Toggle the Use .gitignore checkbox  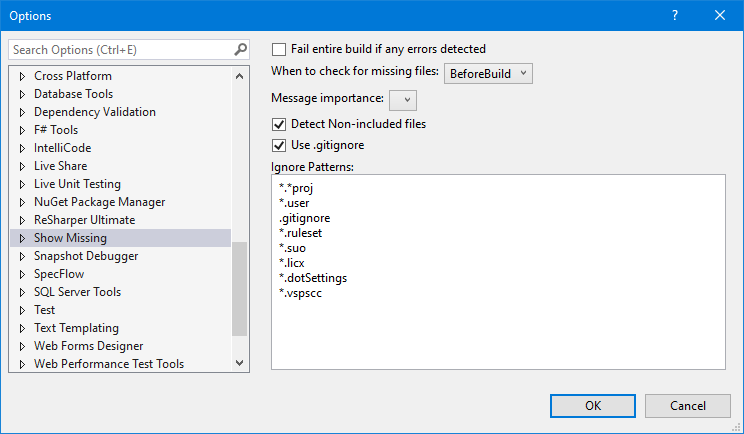click(279, 145)
